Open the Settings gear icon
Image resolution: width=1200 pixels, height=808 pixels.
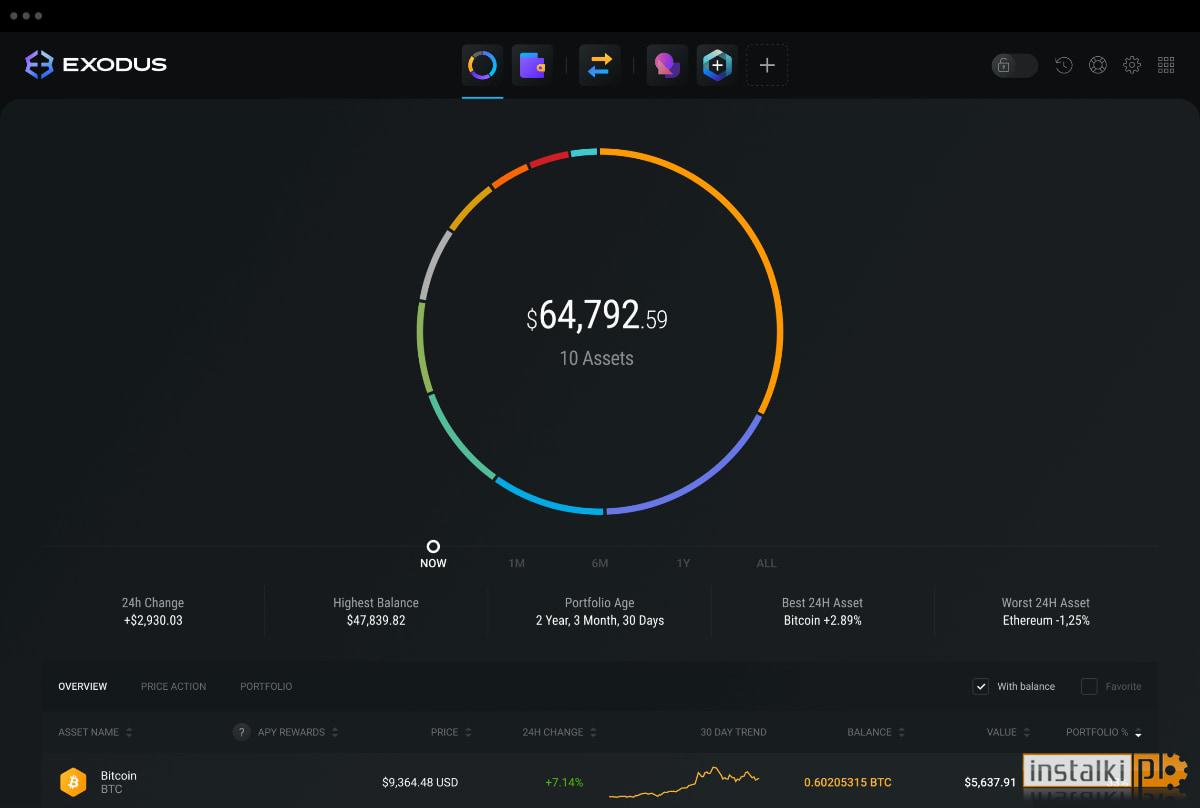[1132, 65]
